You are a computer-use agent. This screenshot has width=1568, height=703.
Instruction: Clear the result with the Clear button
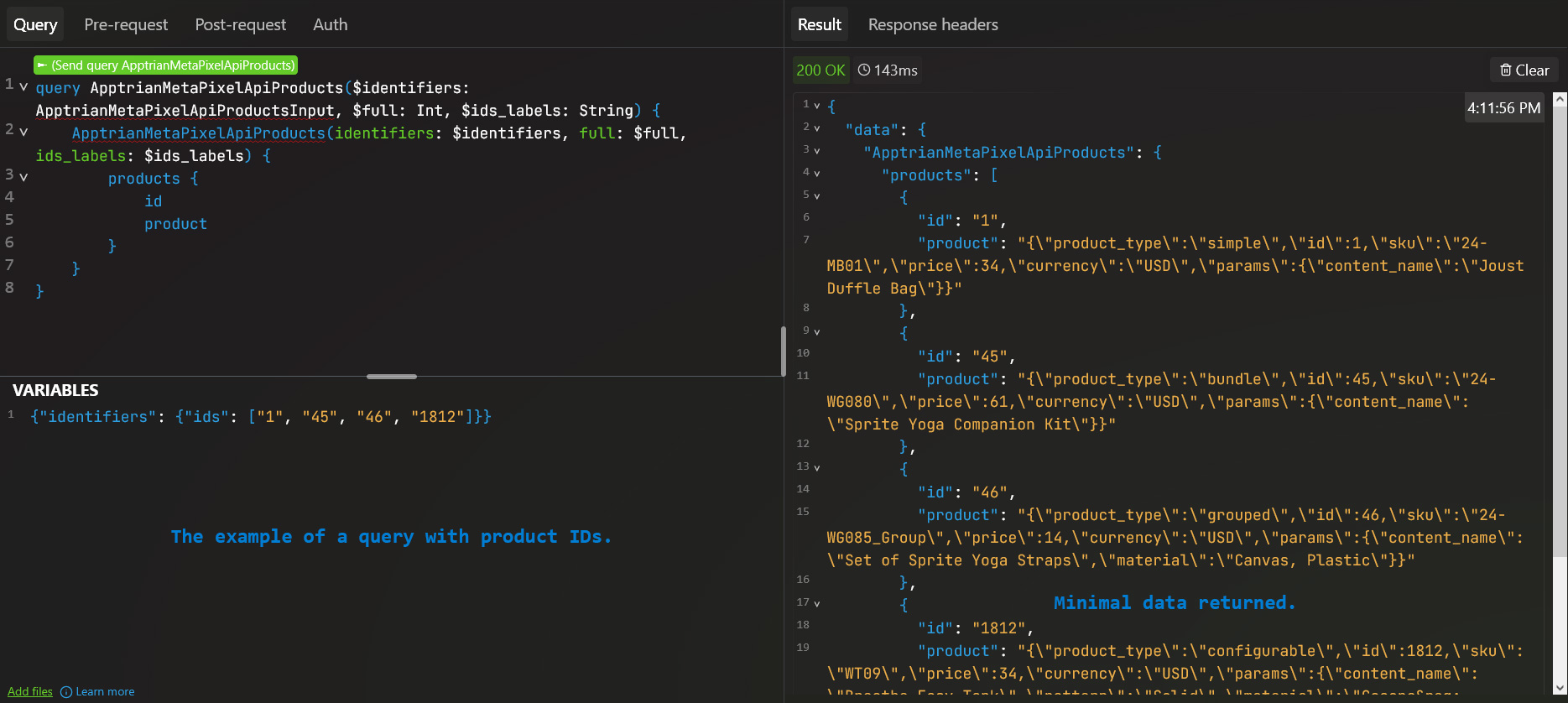(x=1524, y=70)
